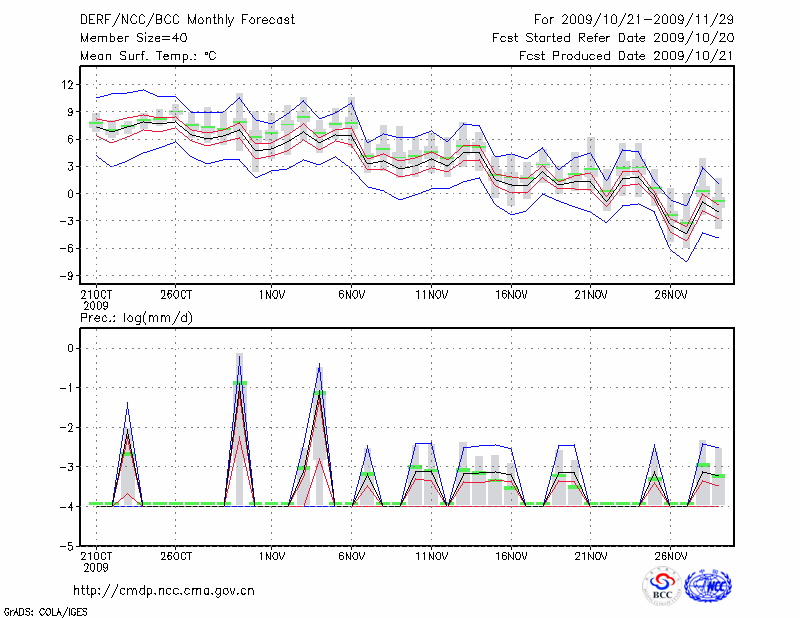Click 16NOV on the temperature chart axis
This screenshot has width=800, height=618.
point(511,295)
